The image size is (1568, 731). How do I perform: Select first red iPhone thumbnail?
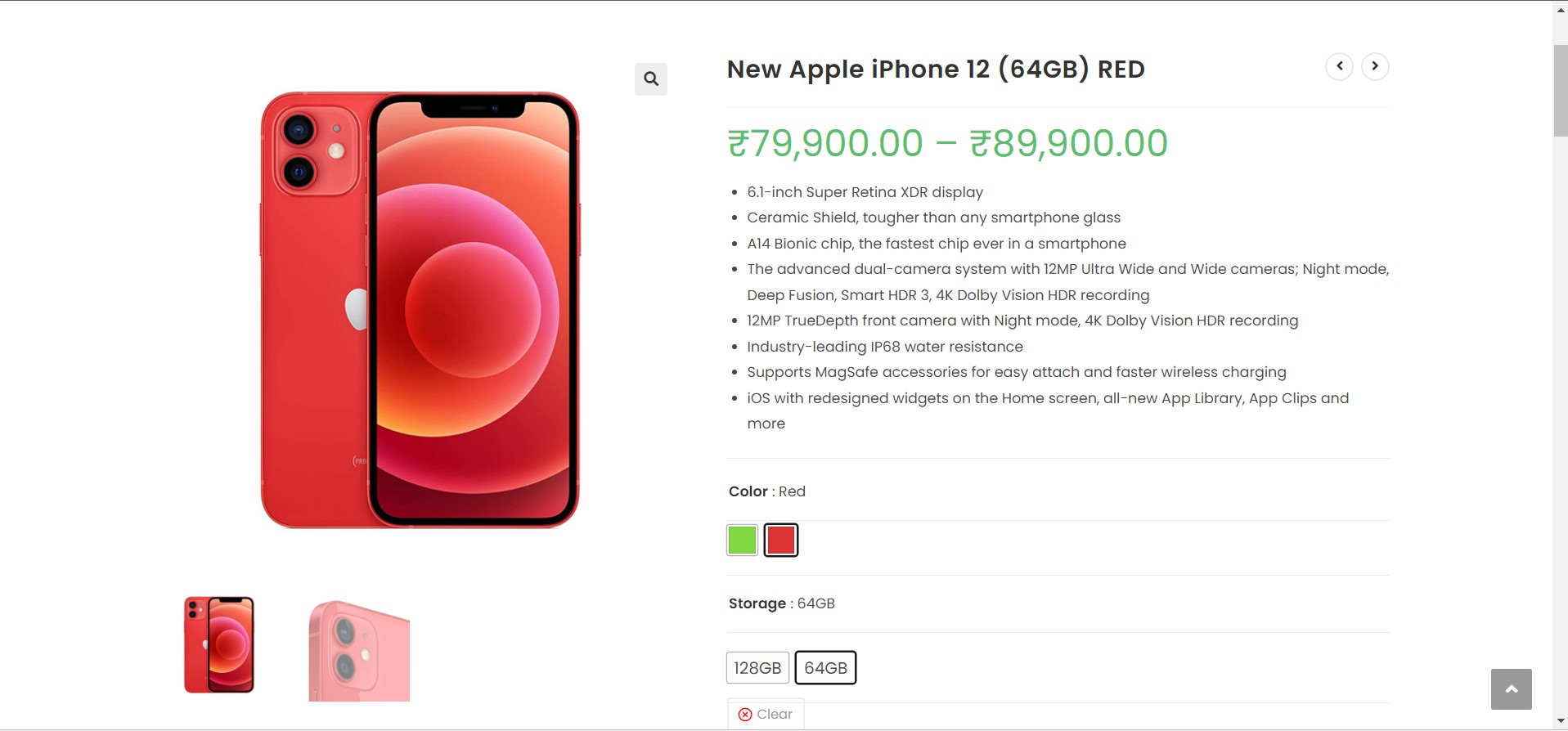[x=219, y=645]
